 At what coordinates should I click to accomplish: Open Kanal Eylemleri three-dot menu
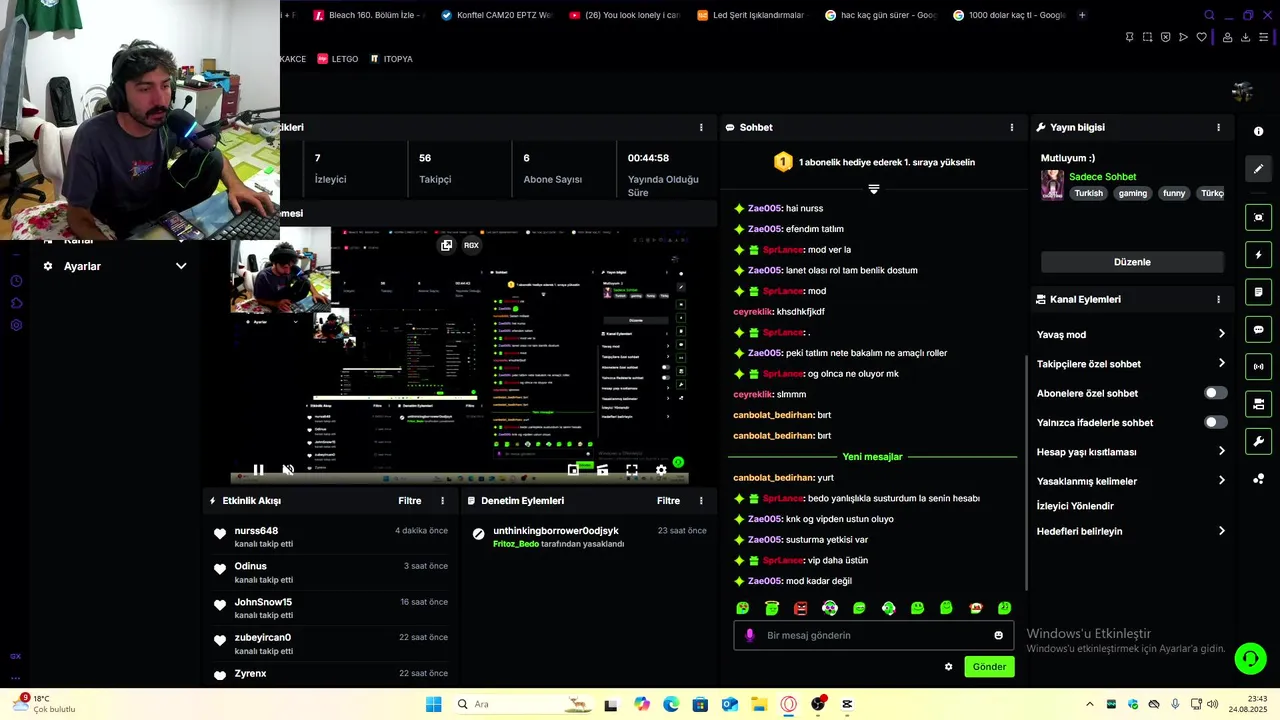tap(1218, 299)
